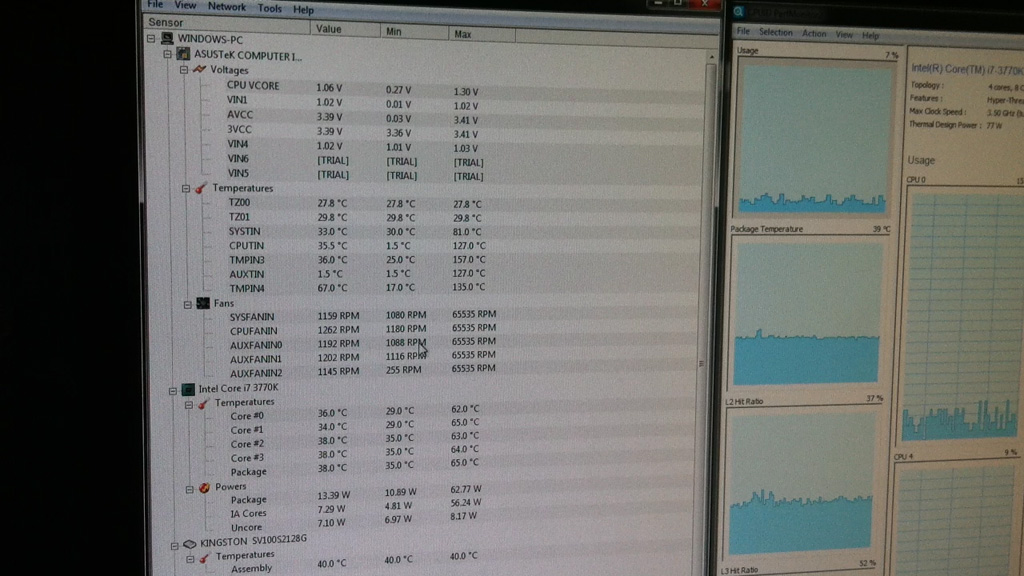Click the Usage graph in right window
Screen dimensions: 1024x576
pos(814,139)
